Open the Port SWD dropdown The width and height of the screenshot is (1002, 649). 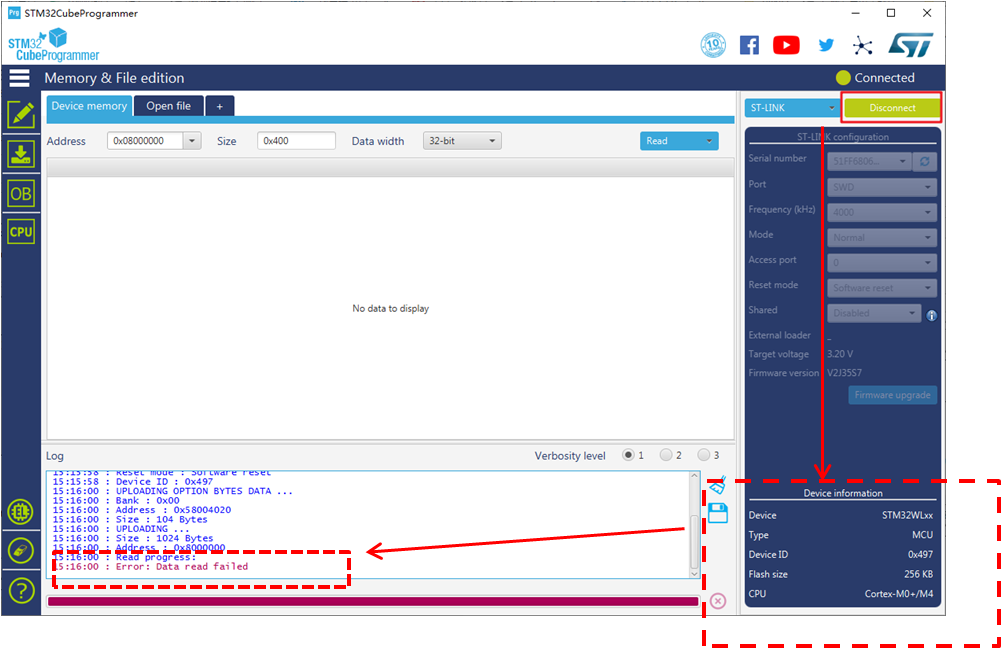[x=882, y=187]
